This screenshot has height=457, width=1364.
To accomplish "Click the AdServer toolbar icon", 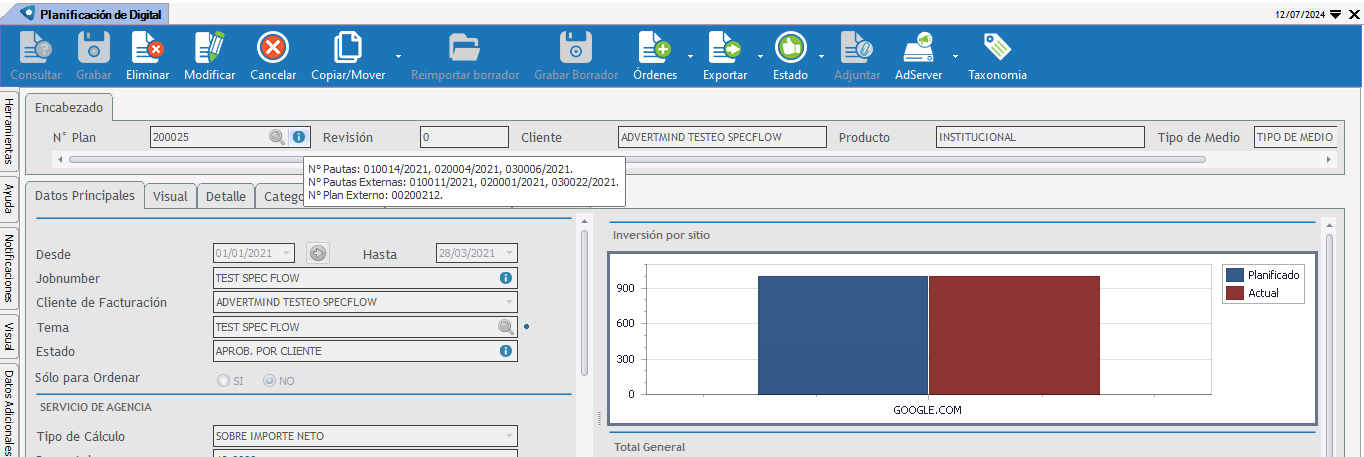I will pyautogui.click(x=918, y=47).
